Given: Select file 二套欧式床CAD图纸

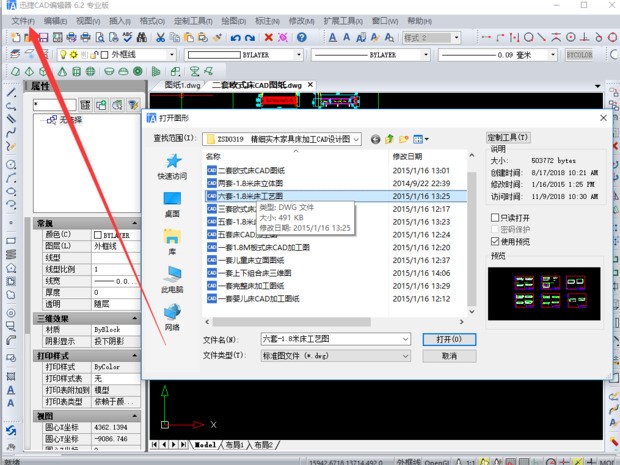Looking at the screenshot, I should click(x=251, y=171).
